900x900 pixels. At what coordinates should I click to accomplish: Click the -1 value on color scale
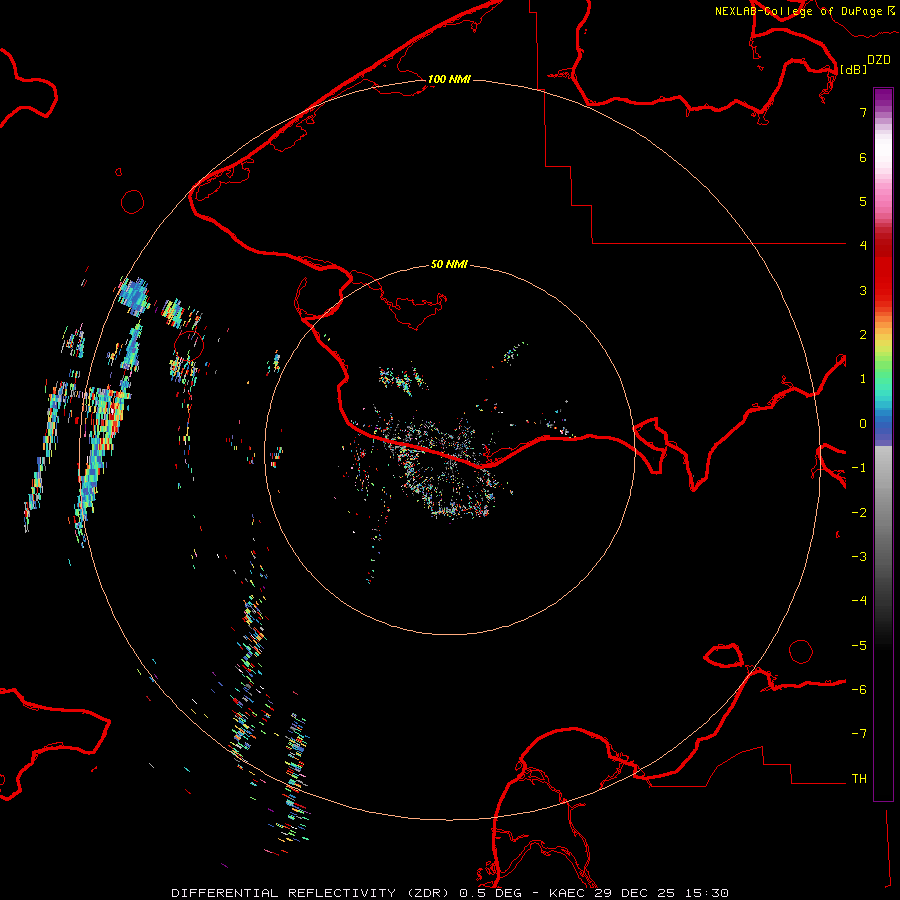click(x=859, y=468)
